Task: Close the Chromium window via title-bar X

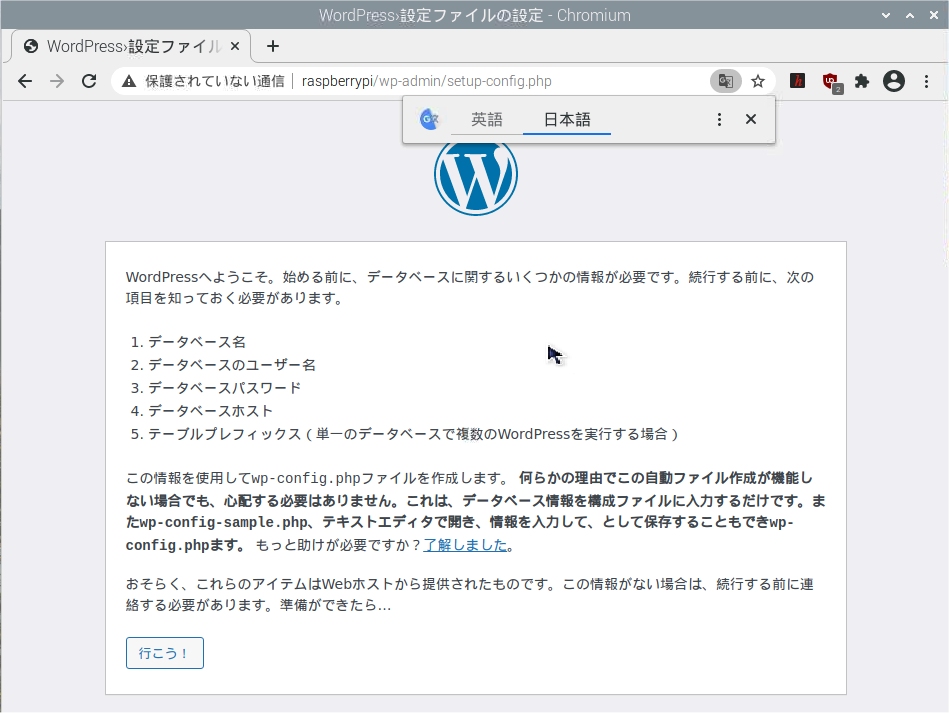Action: [934, 15]
